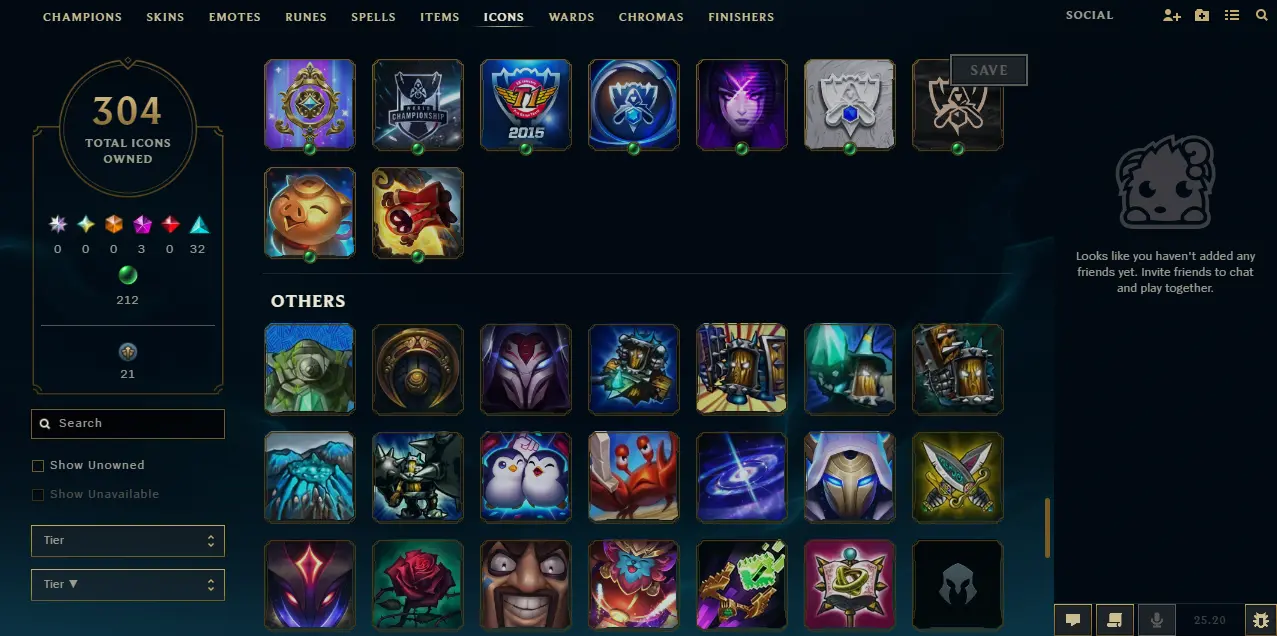1277x636 pixels.
Task: Search friends using the magnifier icon
Action: click(x=1261, y=16)
